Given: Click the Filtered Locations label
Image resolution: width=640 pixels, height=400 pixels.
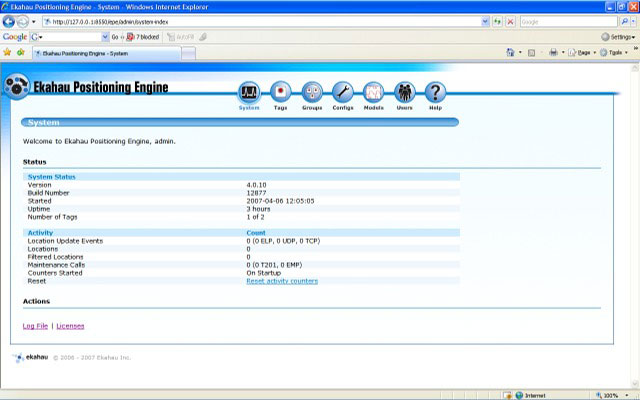Looking at the screenshot, I should pyautogui.click(x=56, y=257).
